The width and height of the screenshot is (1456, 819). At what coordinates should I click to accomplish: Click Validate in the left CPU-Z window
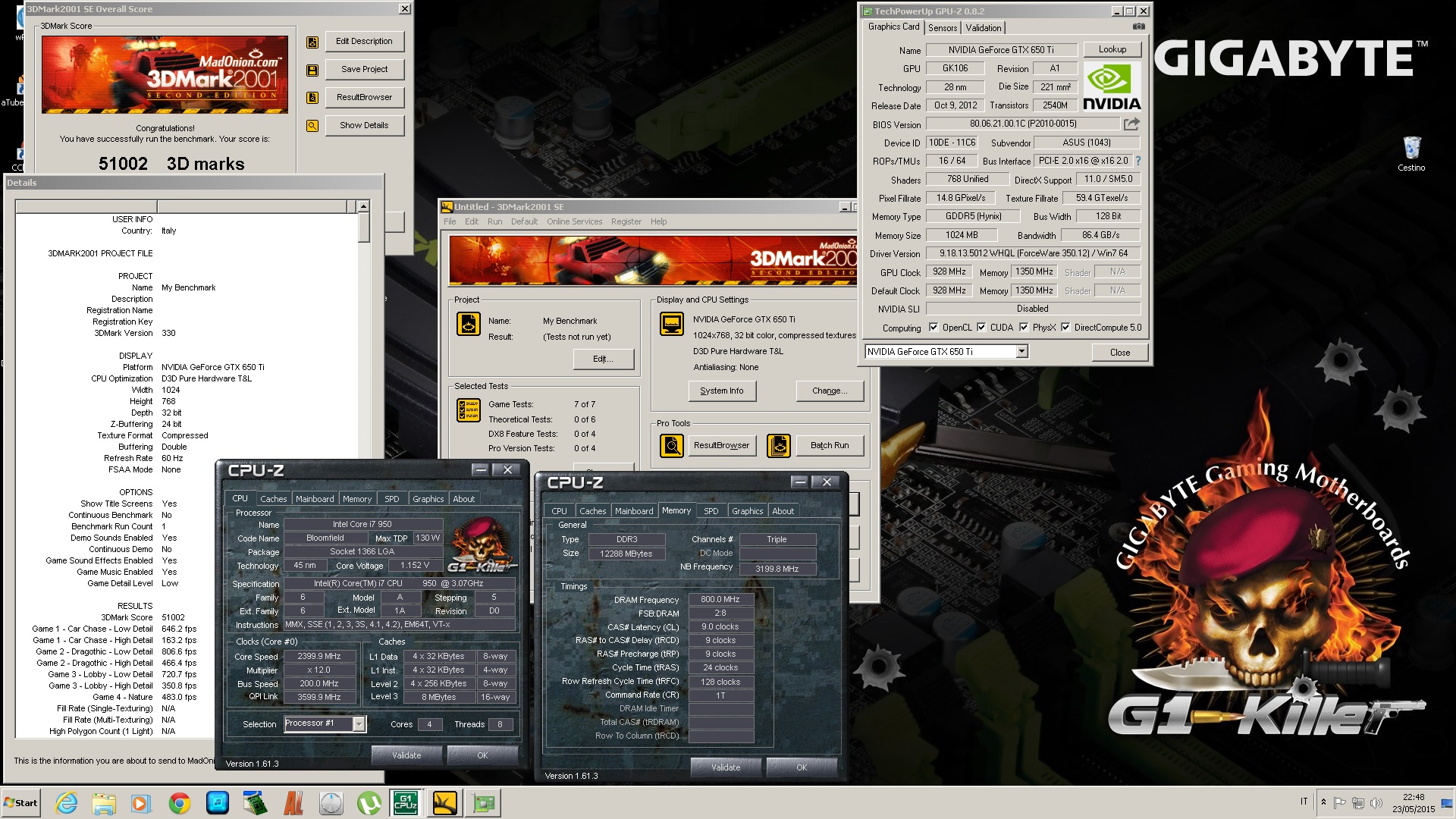pos(406,755)
